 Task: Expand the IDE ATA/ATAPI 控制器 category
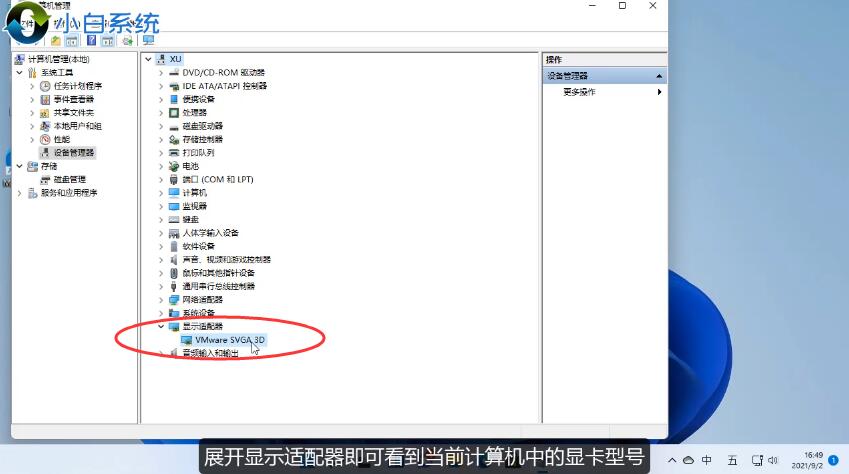click(x=161, y=86)
